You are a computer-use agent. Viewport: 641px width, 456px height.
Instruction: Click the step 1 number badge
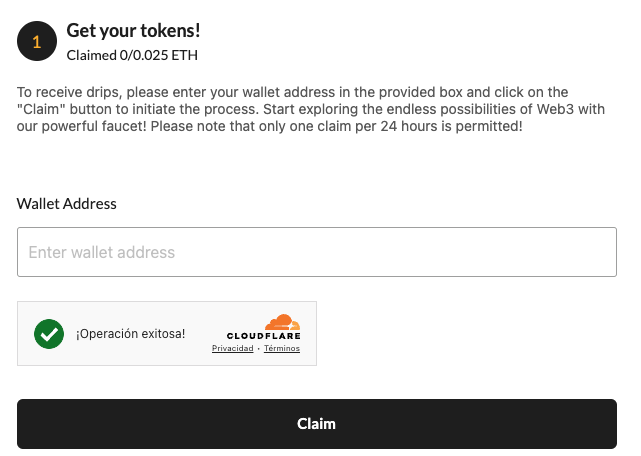pyautogui.click(x=37, y=42)
